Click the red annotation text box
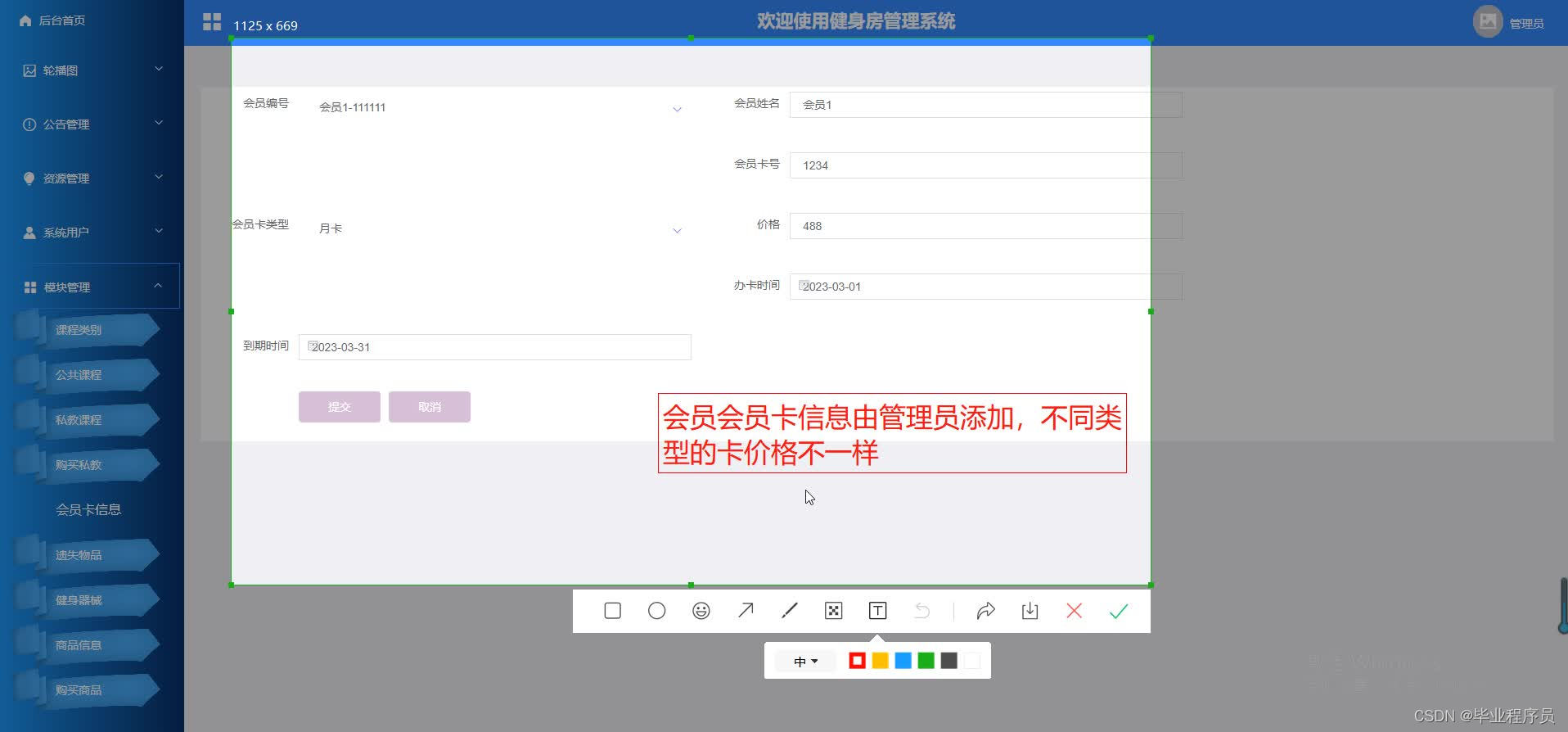 [x=892, y=433]
